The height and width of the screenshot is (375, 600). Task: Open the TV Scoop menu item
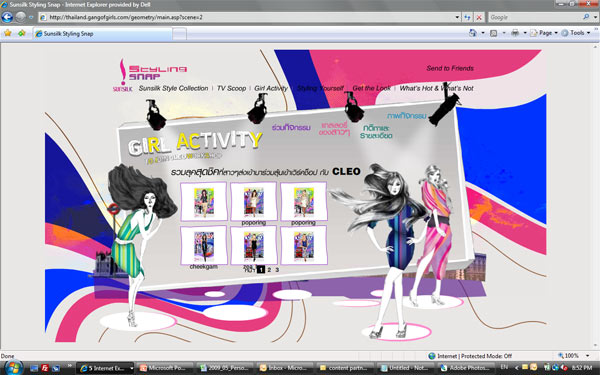[232, 88]
